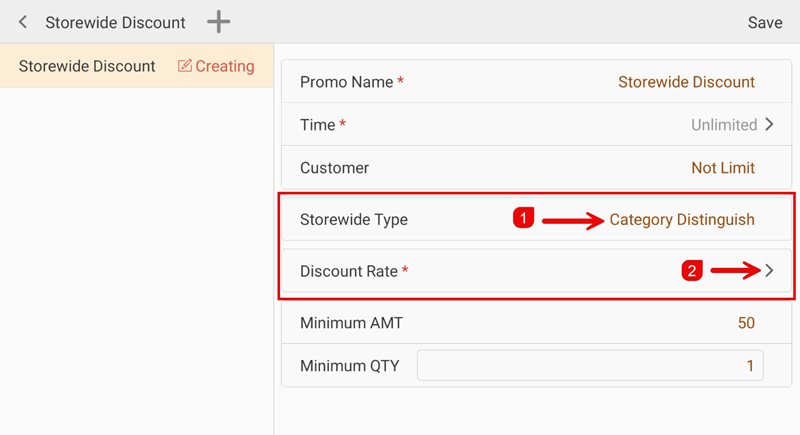Click the Unlimited time value

pyautogui.click(x=723, y=125)
